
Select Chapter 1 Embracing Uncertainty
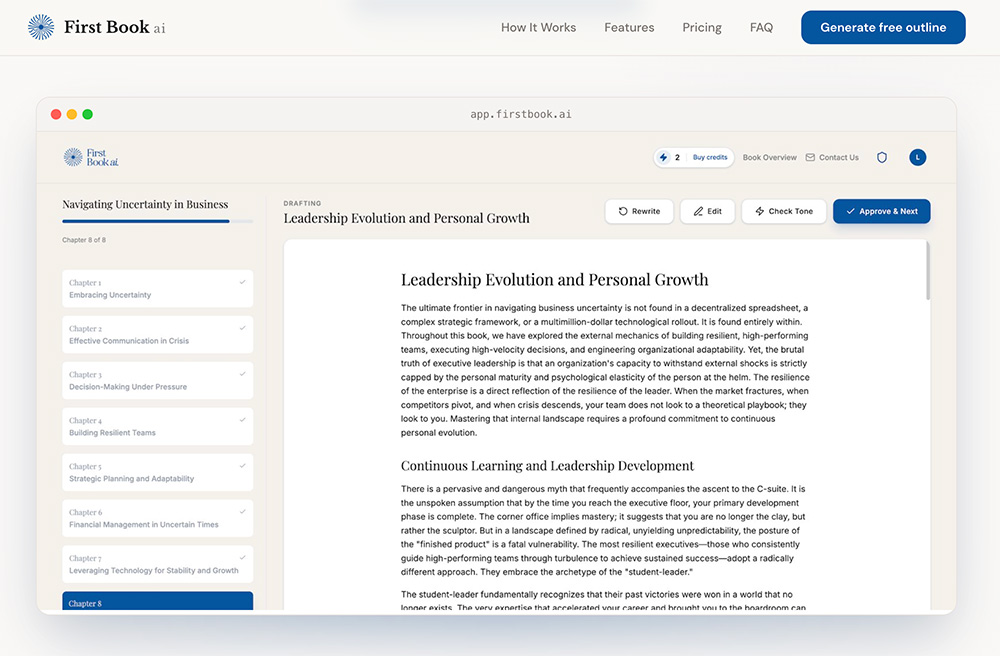(158, 289)
